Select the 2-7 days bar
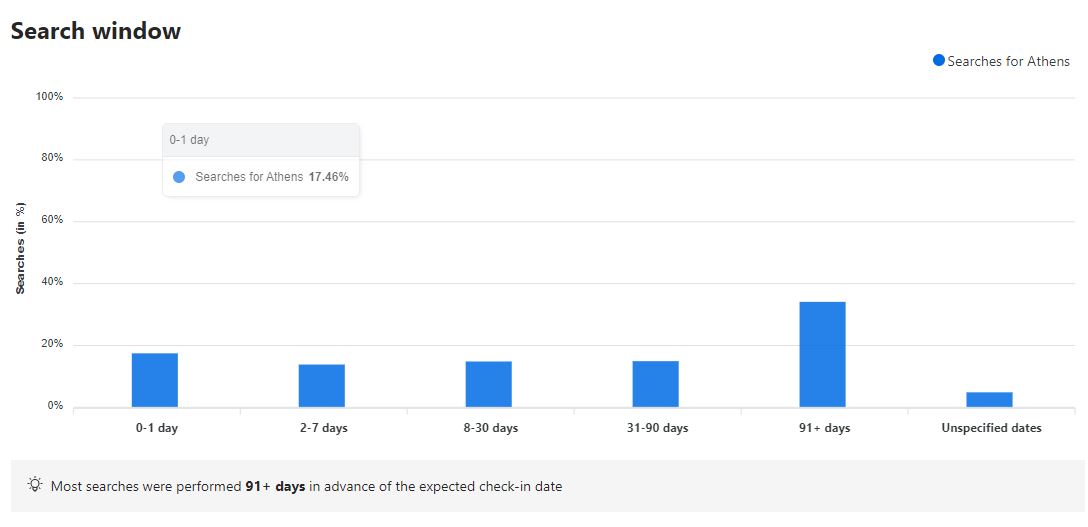The width and height of the screenshot is (1088, 527). pos(322,385)
